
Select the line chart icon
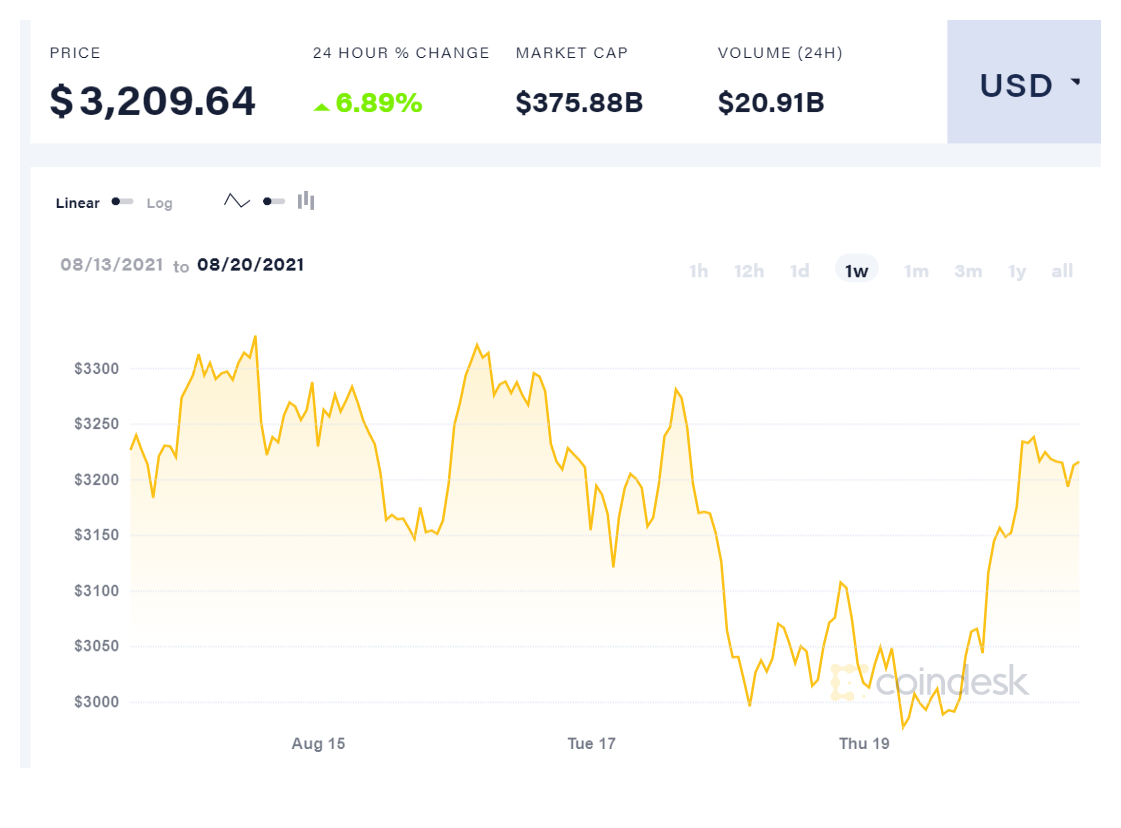coord(237,201)
